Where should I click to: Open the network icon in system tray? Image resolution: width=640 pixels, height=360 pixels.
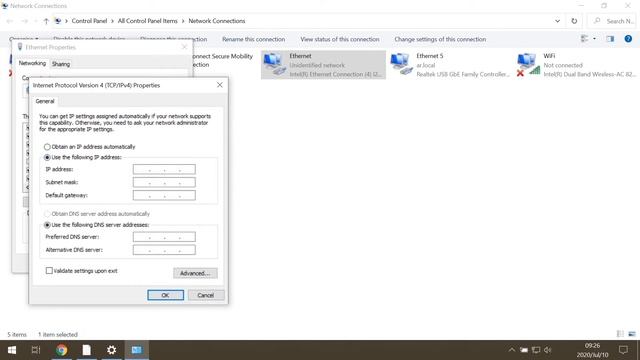(536, 350)
